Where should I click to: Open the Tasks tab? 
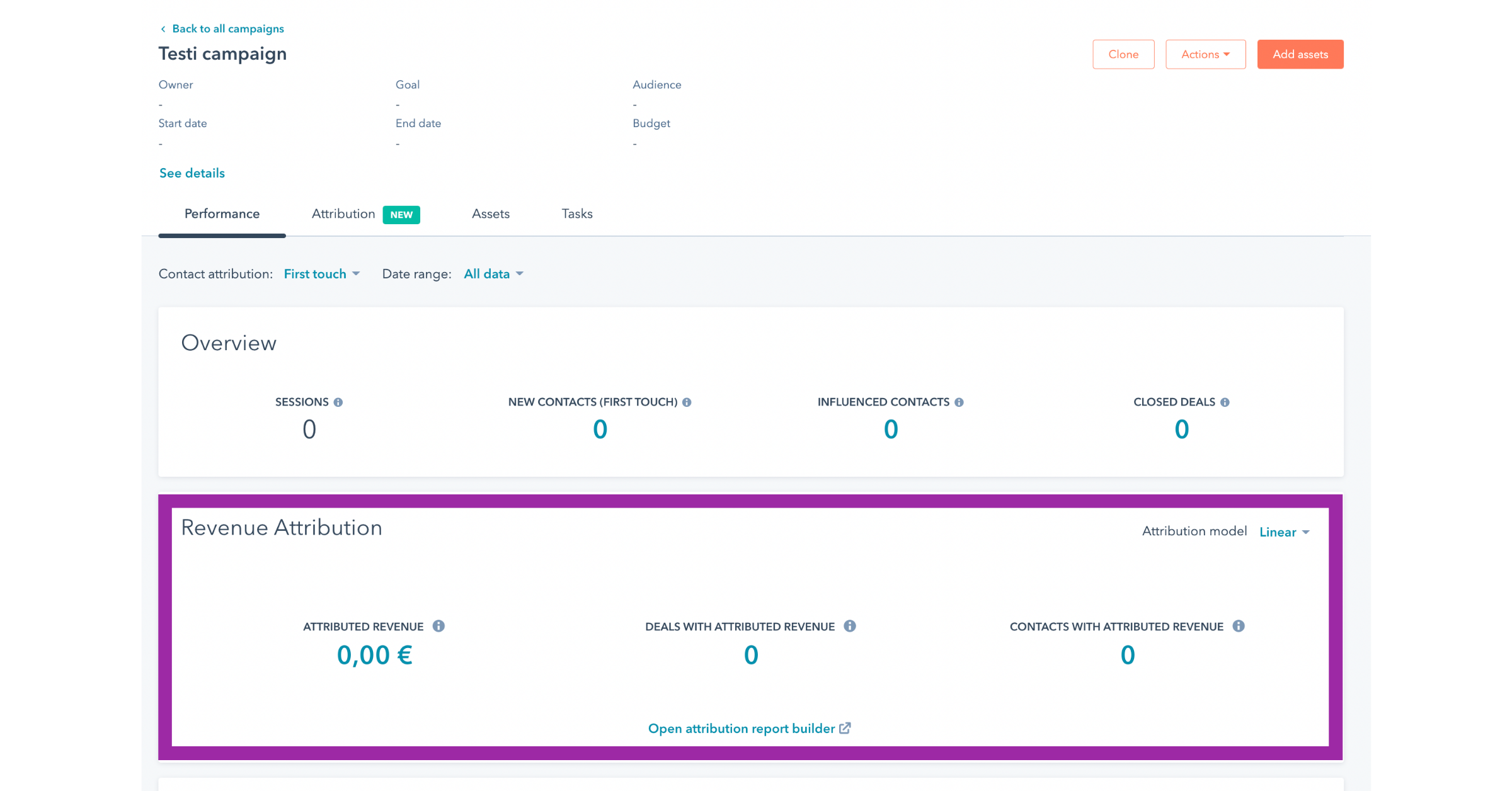pos(577,214)
